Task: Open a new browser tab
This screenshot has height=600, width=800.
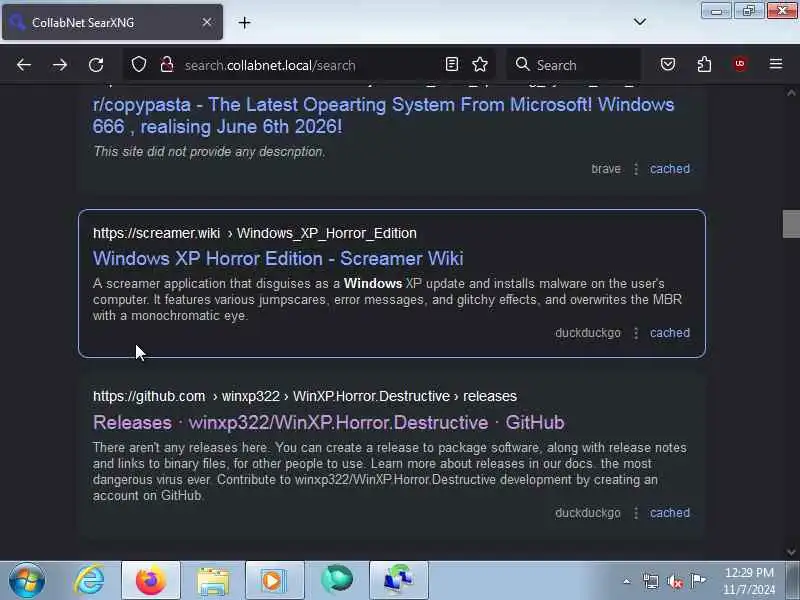Action: point(244,22)
